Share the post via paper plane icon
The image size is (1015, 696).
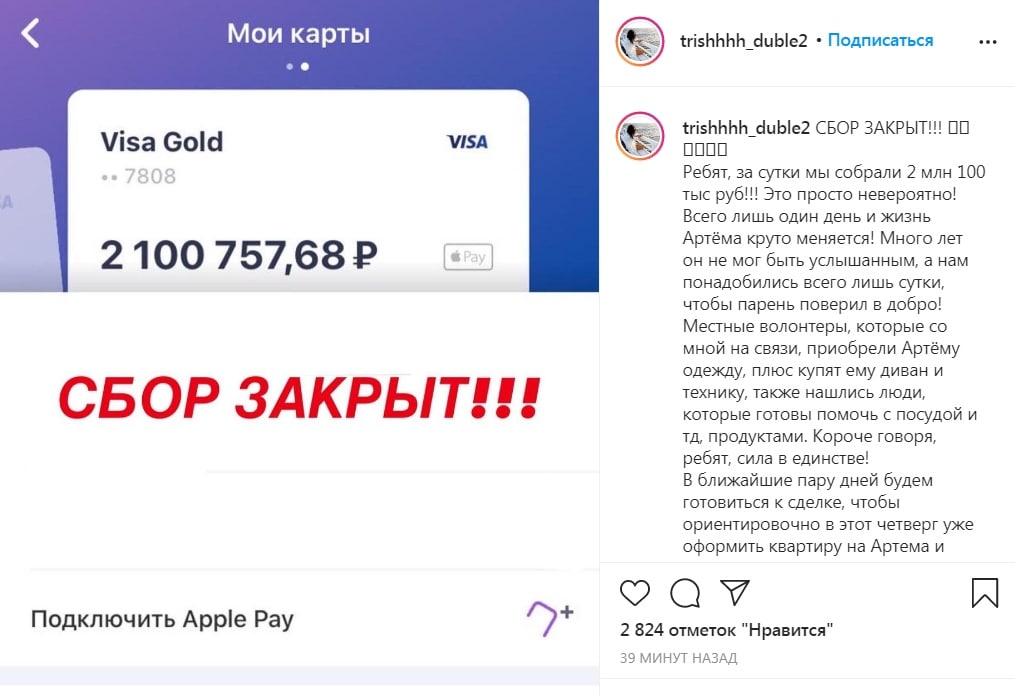(x=735, y=592)
